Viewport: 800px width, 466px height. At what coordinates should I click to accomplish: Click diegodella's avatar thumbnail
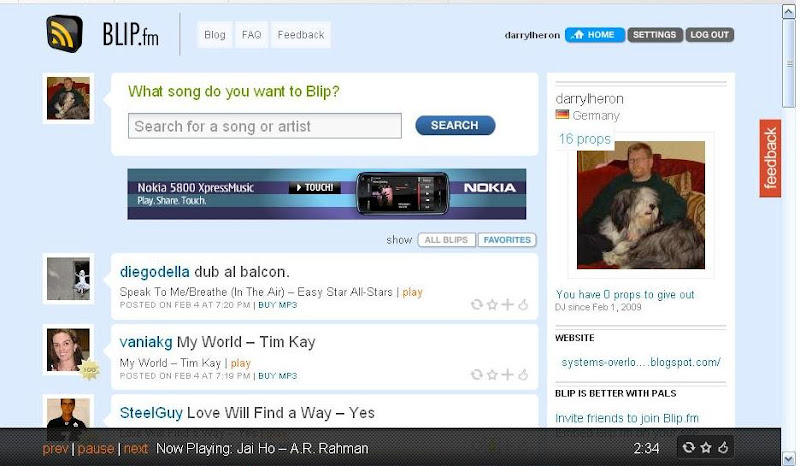(68, 279)
